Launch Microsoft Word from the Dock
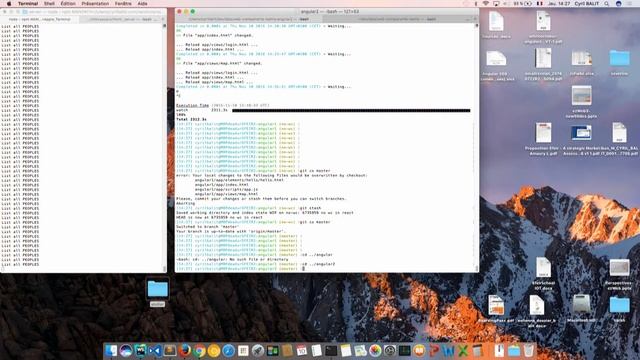 pyautogui.click(x=448, y=350)
